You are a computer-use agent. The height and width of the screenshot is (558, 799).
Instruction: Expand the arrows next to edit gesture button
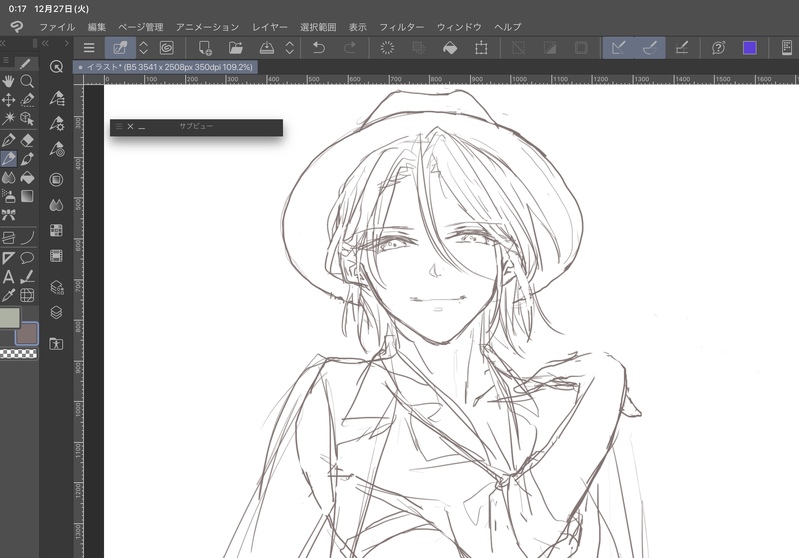pyautogui.click(x=144, y=48)
